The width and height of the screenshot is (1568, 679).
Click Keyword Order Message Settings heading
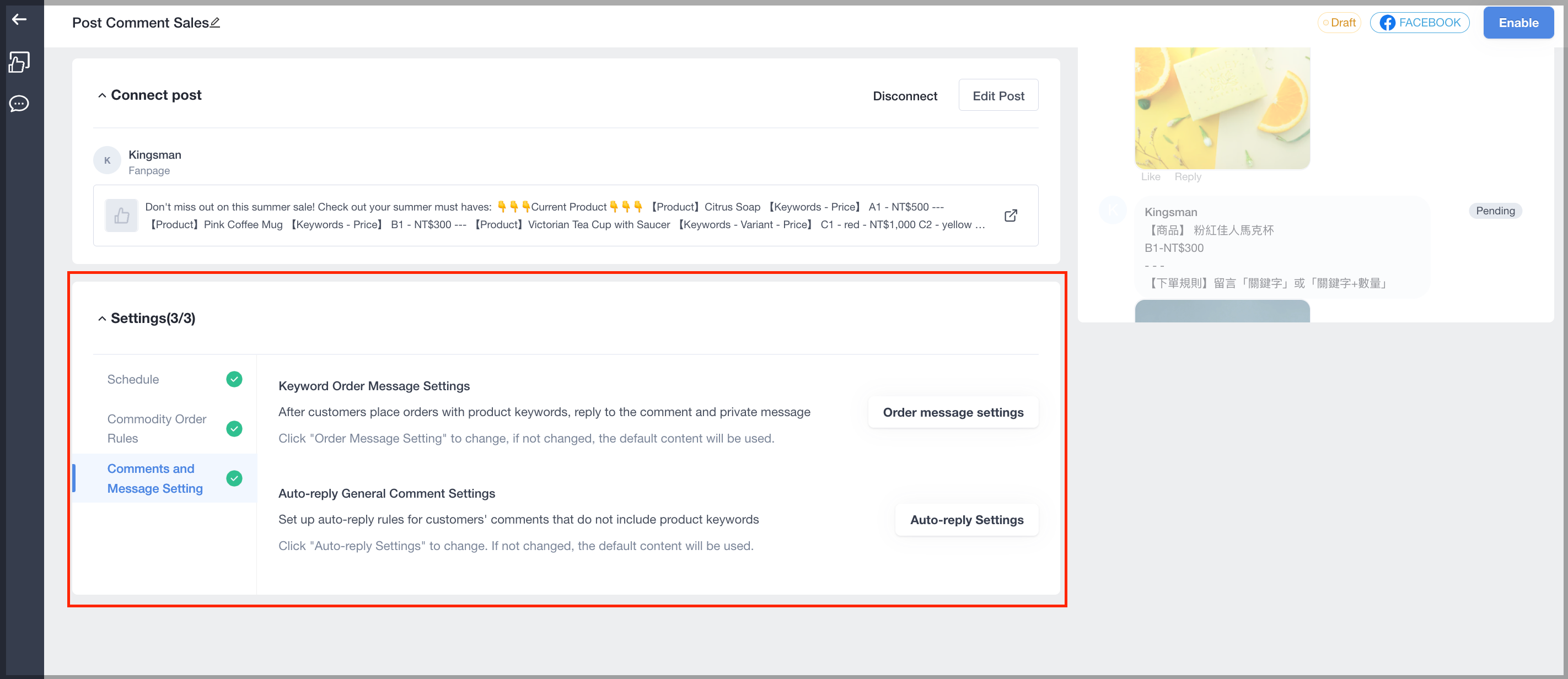374,386
